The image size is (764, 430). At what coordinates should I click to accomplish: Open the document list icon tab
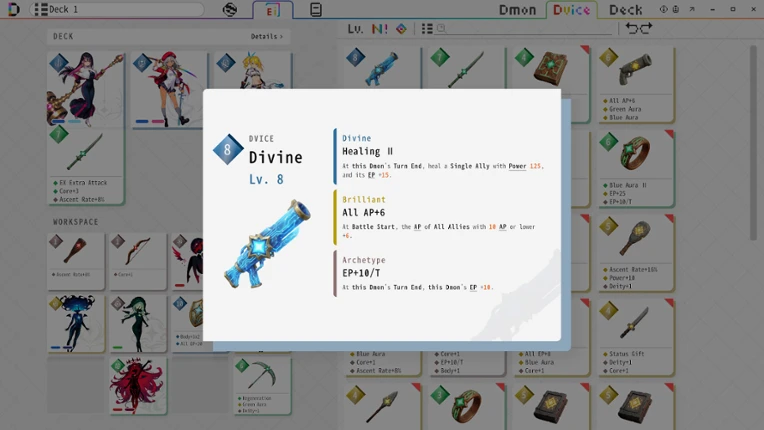pyautogui.click(x=316, y=10)
